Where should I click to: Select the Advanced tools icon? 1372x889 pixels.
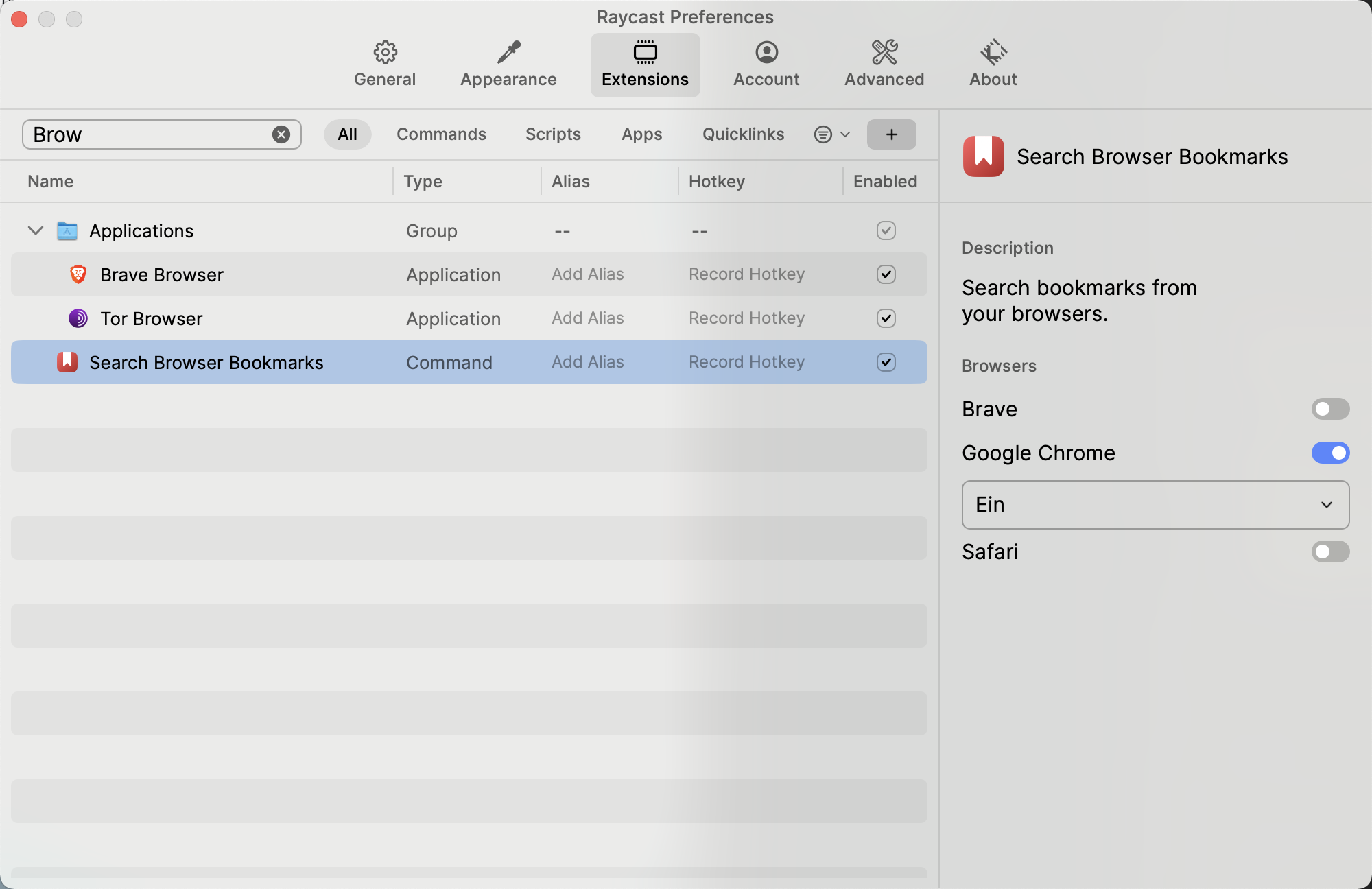coord(884,52)
